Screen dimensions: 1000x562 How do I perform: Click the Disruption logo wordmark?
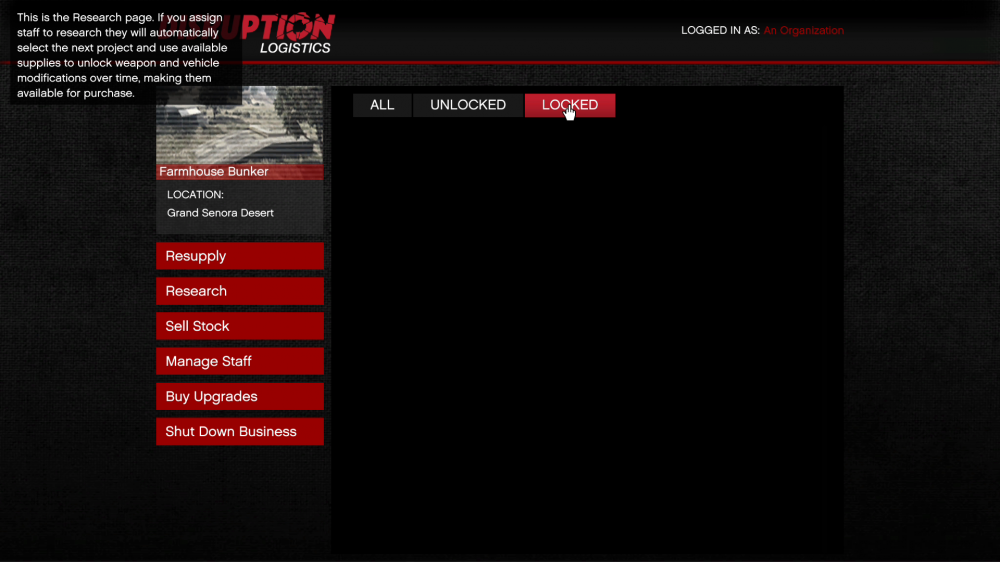coord(290,26)
